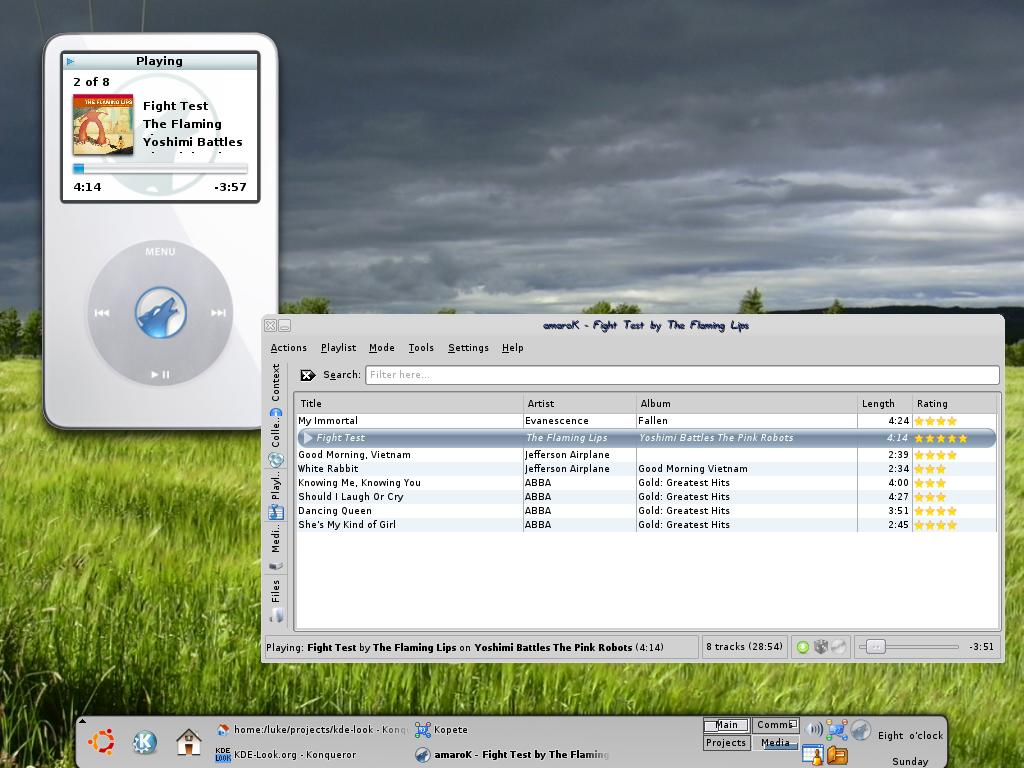Screen dimensions: 1024x768
Task: Select the She's My Kind of Girl track
Action: tap(646, 525)
